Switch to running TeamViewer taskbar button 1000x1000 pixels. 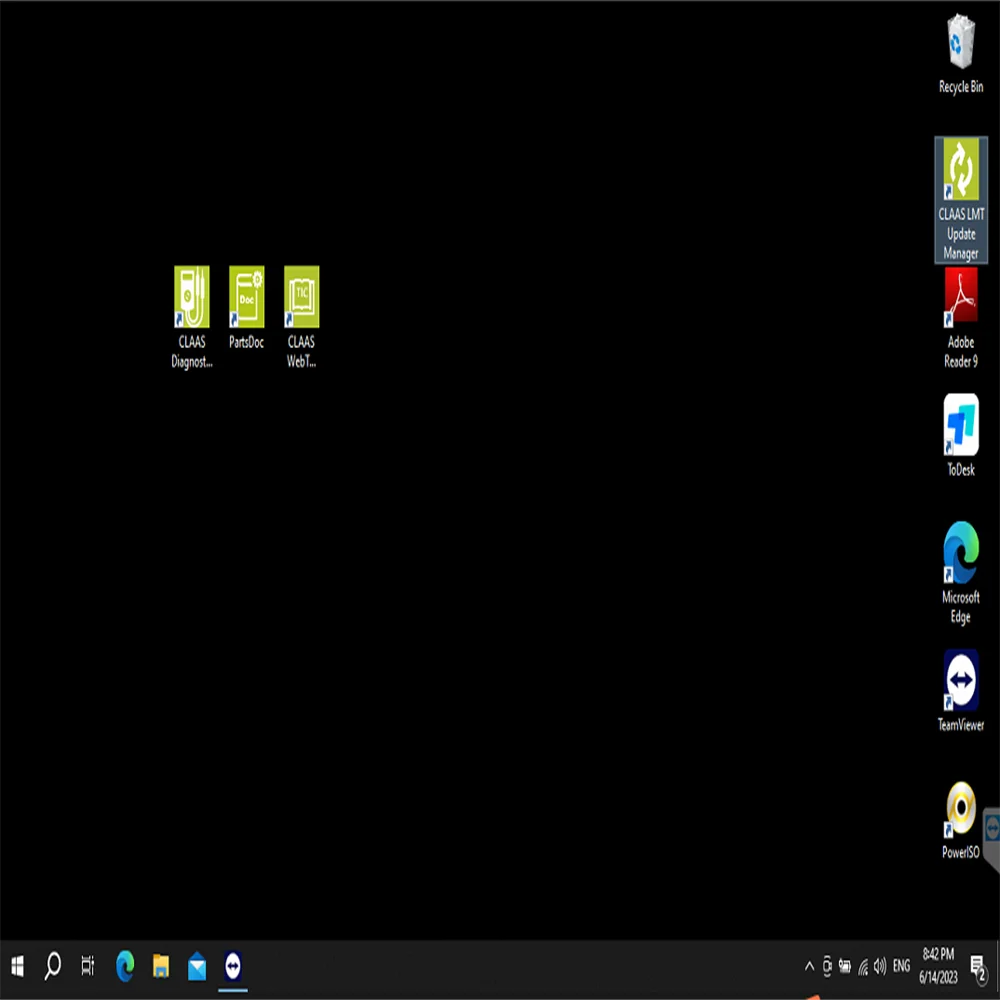point(233,966)
